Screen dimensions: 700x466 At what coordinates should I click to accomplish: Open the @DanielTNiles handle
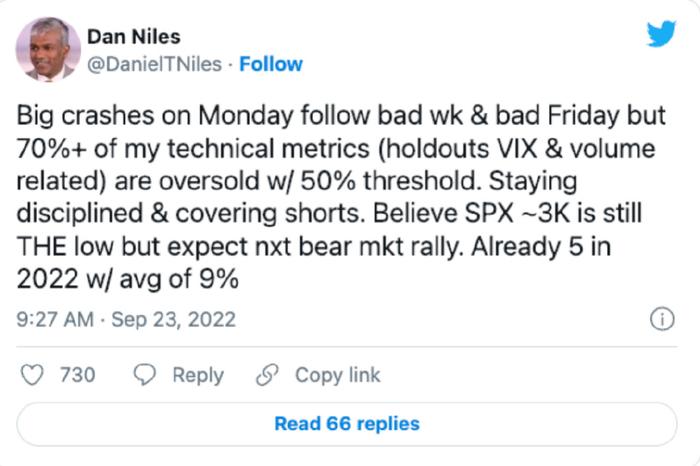click(154, 64)
